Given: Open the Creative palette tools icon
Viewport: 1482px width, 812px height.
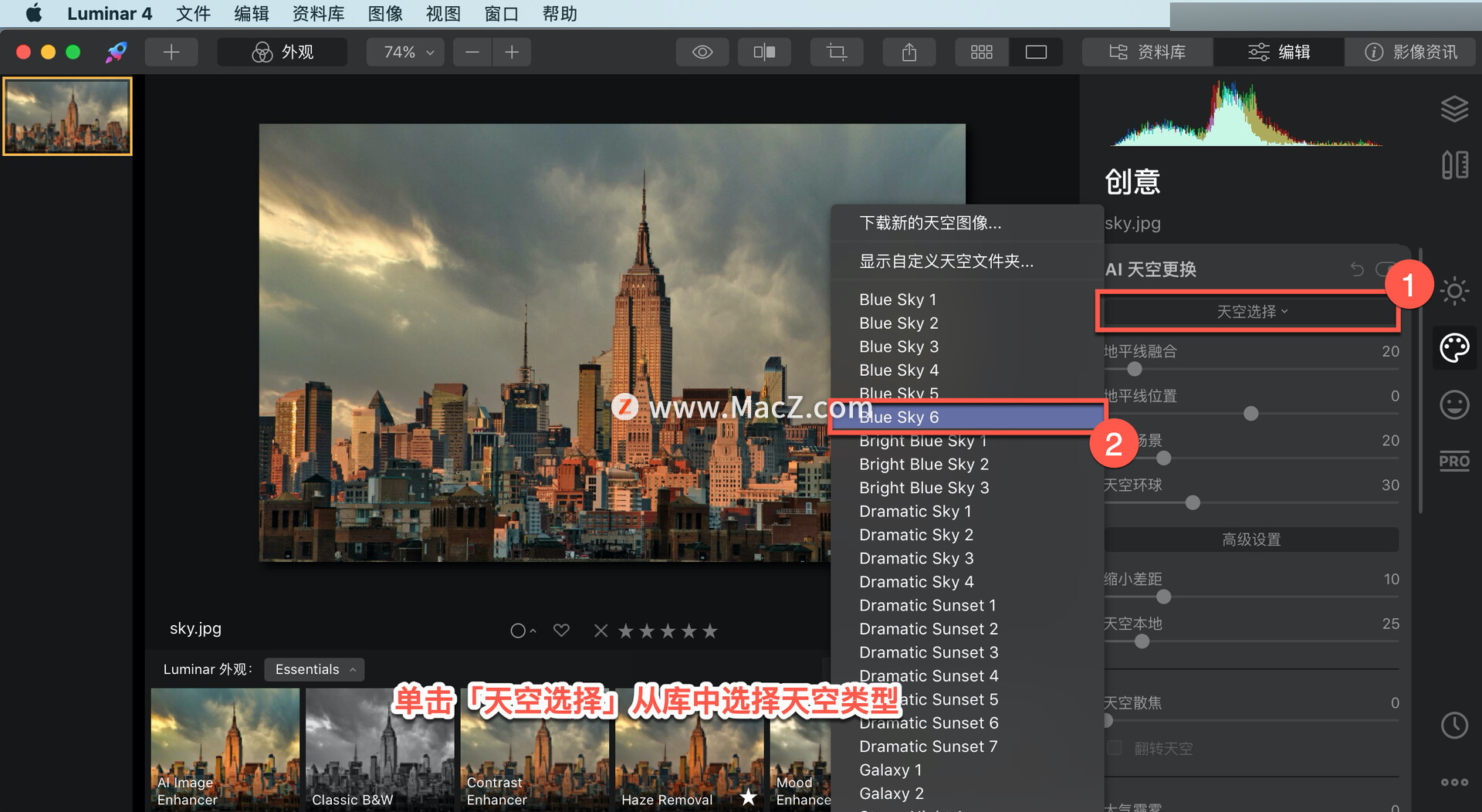Looking at the screenshot, I should (x=1454, y=347).
